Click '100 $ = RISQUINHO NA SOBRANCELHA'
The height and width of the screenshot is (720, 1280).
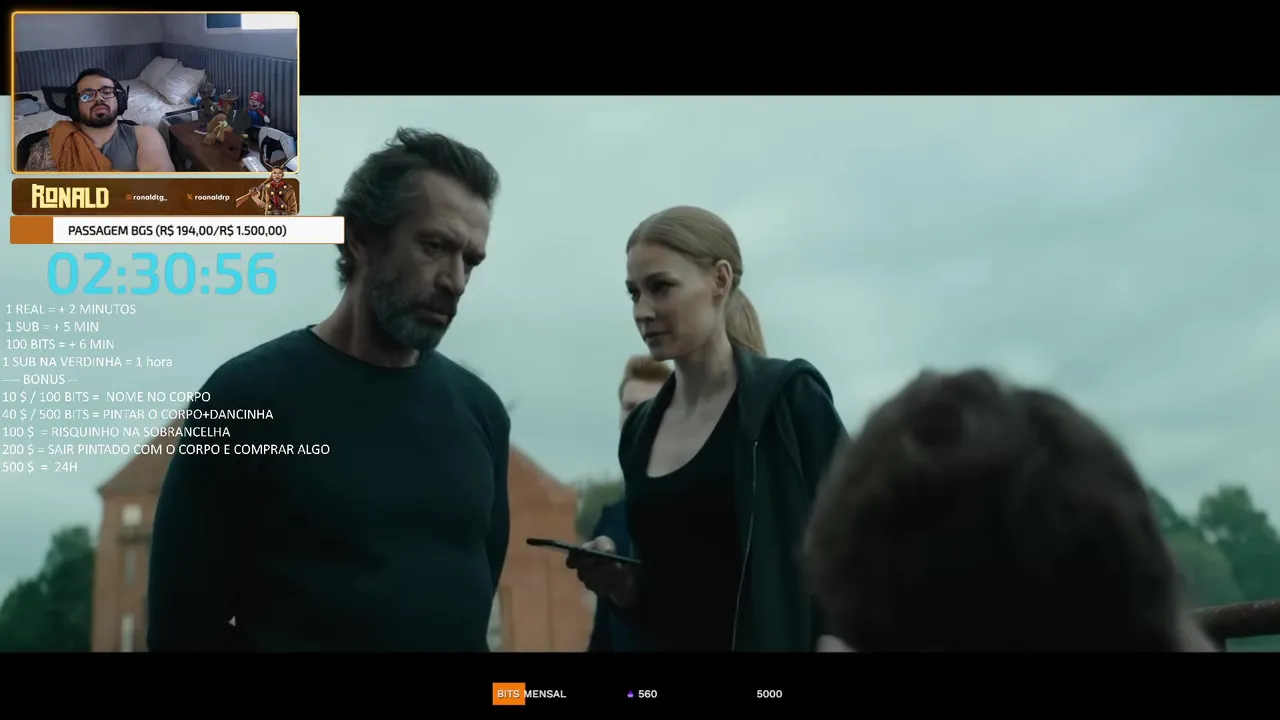[116, 432]
